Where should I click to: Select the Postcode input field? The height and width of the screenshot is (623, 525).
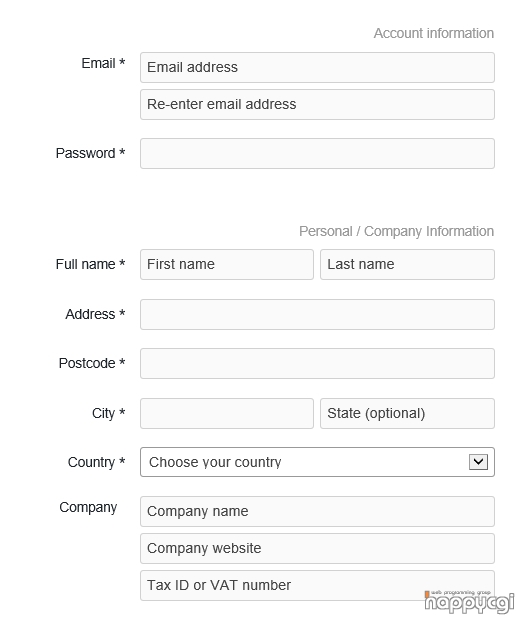317,364
